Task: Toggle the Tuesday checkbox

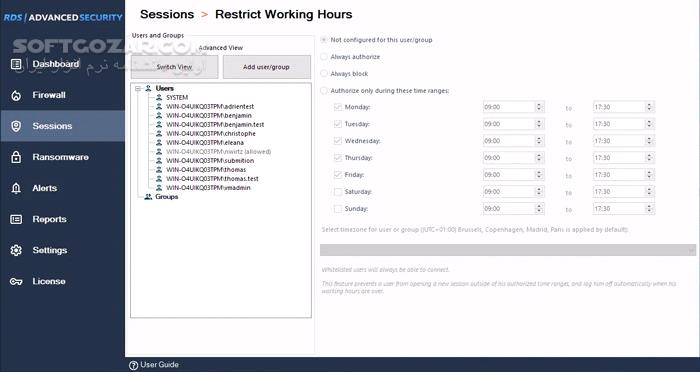Action: coord(338,124)
